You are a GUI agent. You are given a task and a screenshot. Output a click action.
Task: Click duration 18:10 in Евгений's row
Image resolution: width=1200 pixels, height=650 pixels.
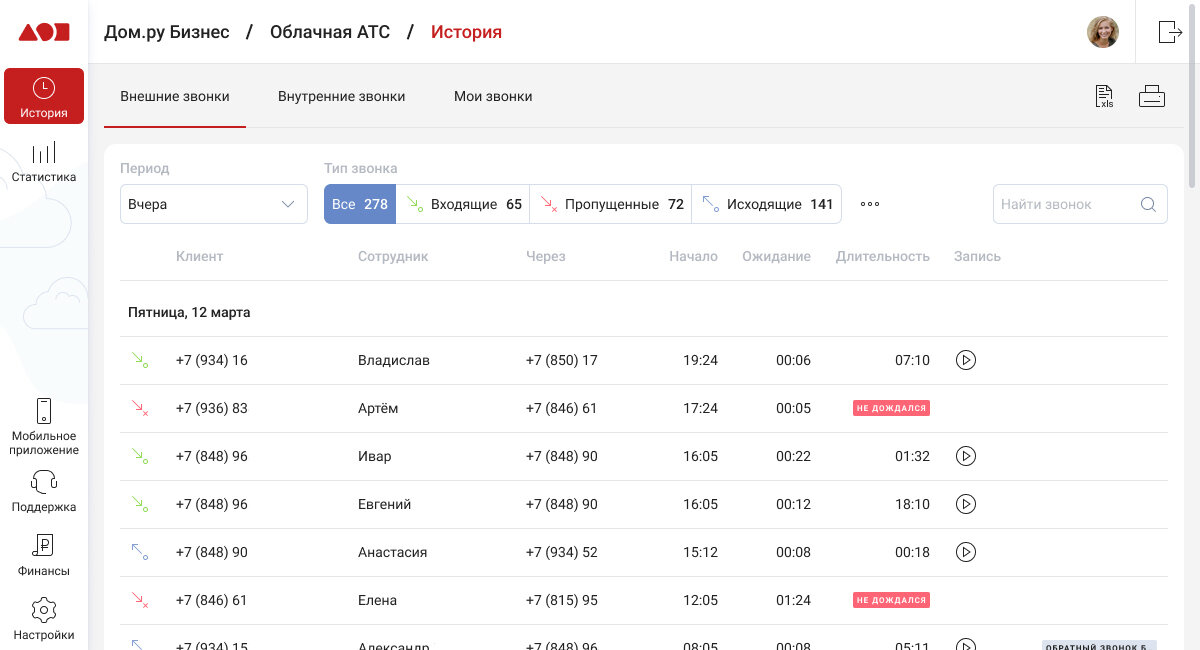pos(912,504)
